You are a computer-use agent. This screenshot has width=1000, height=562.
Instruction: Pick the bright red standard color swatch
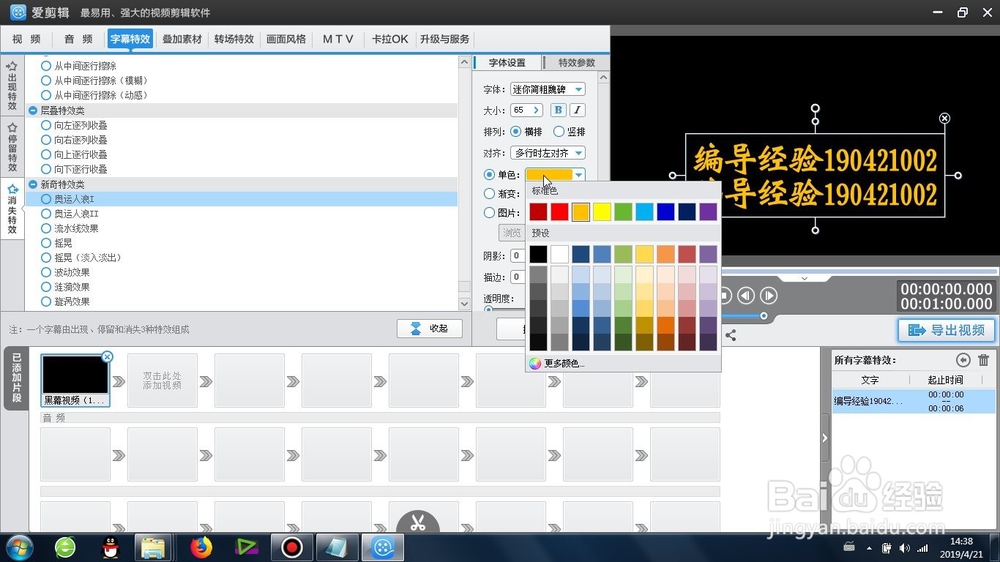pos(559,212)
